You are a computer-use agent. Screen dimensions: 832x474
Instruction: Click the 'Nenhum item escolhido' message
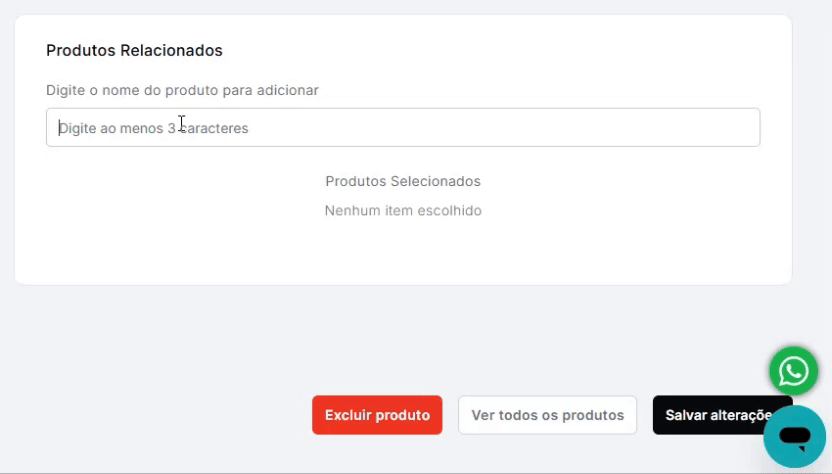403,211
